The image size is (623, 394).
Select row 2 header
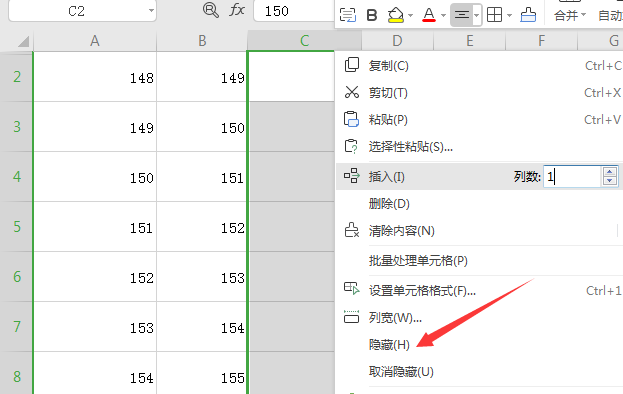point(17,76)
